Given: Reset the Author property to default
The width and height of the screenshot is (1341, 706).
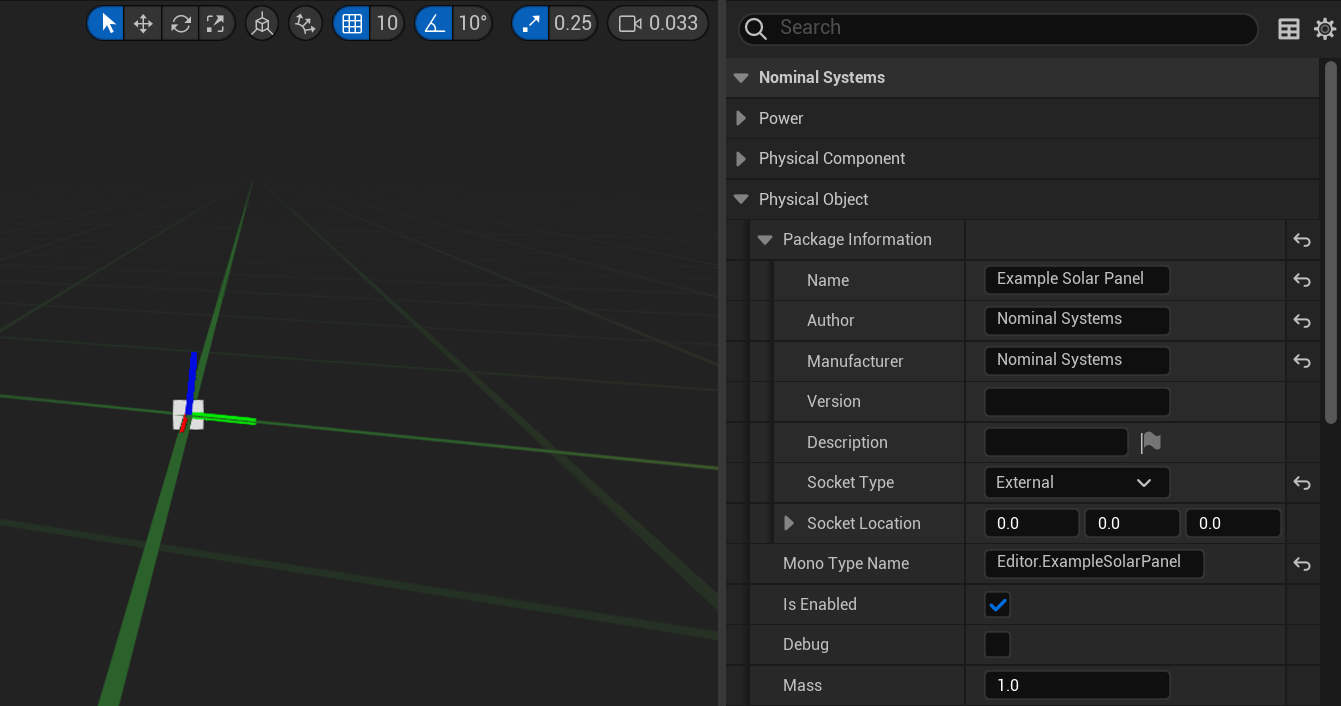Looking at the screenshot, I should coord(1302,321).
